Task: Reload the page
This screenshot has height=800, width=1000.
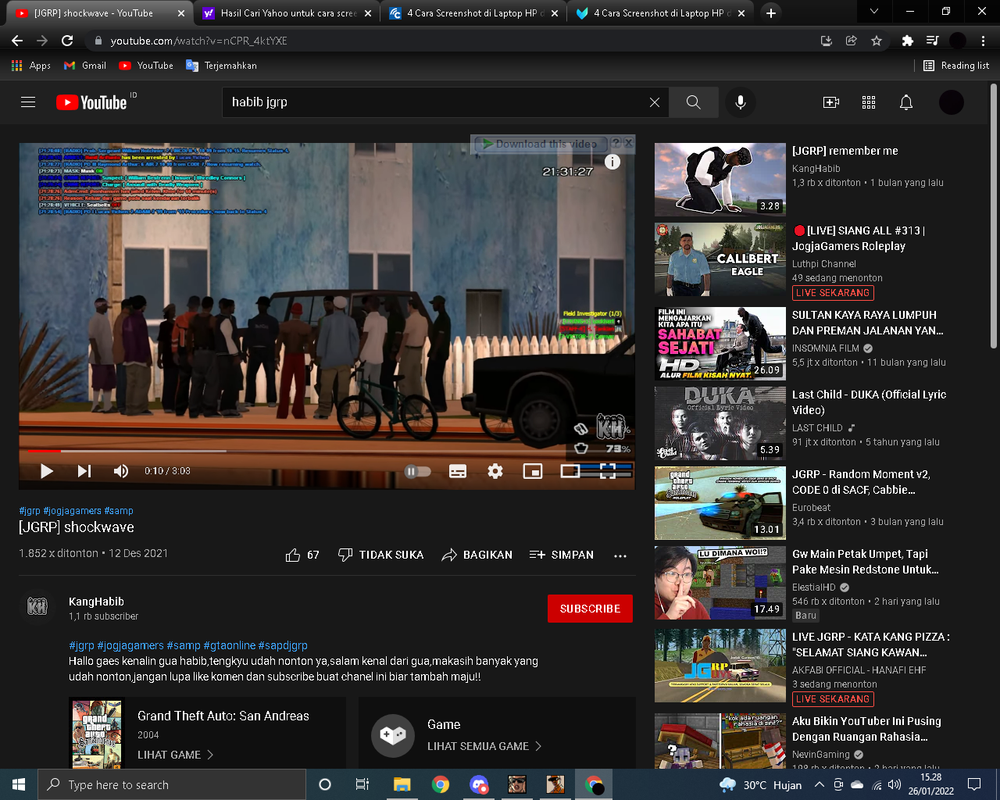Action: 67,41
